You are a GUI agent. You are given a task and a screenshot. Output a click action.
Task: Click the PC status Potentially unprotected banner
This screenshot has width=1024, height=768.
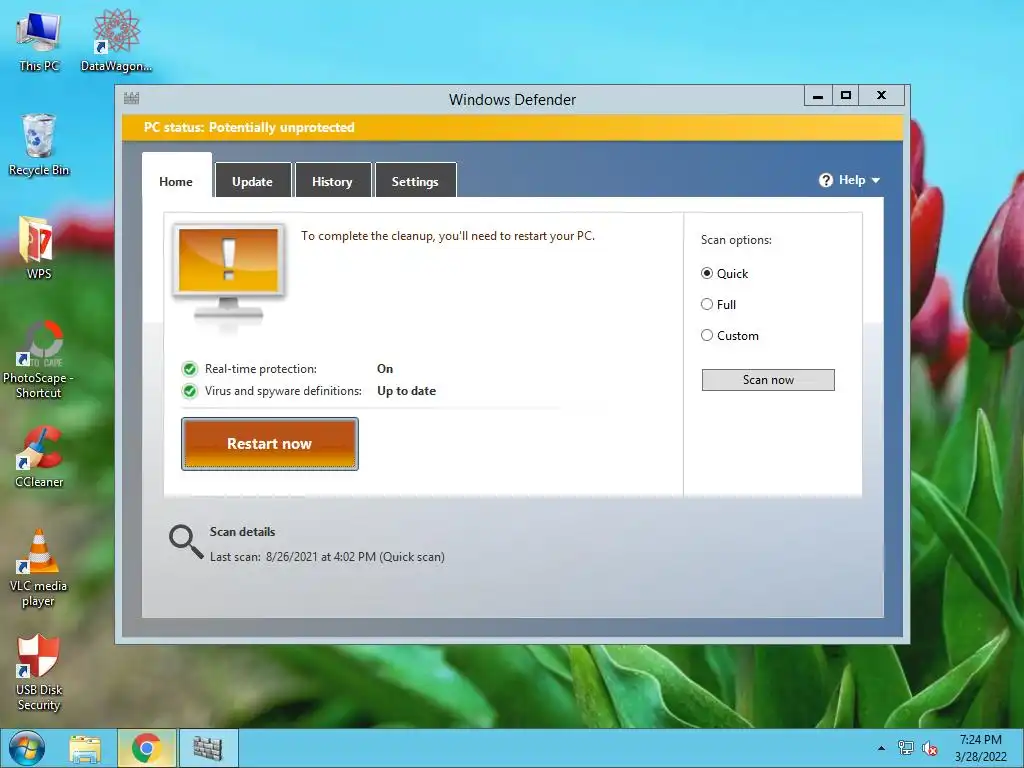(x=512, y=127)
